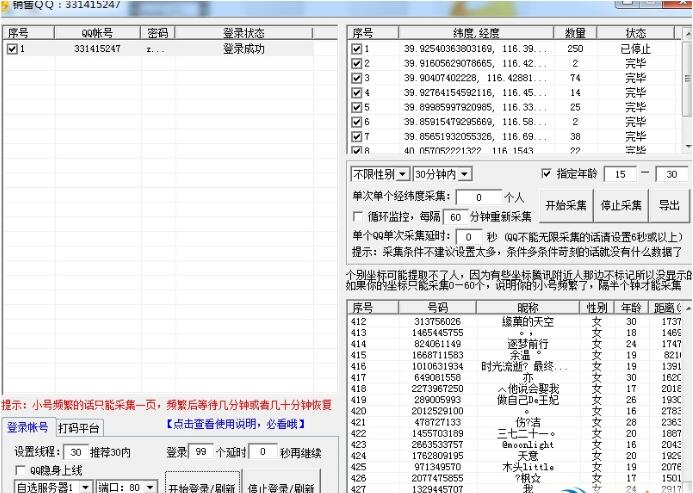Enable the 循环监控 checkbox
The height and width of the screenshot is (493, 693).
point(358,217)
